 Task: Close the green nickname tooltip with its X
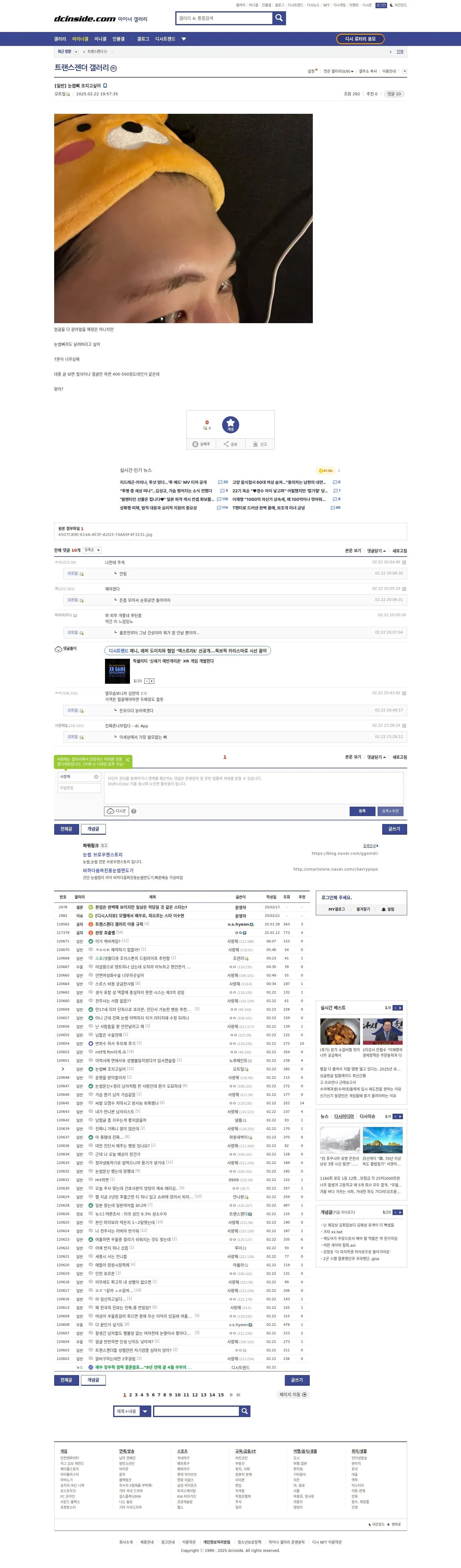[x=127, y=760]
